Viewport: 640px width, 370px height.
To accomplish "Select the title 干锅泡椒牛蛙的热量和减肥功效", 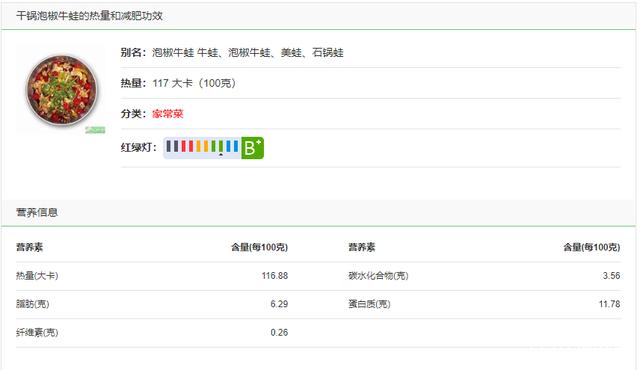I will (90, 16).
